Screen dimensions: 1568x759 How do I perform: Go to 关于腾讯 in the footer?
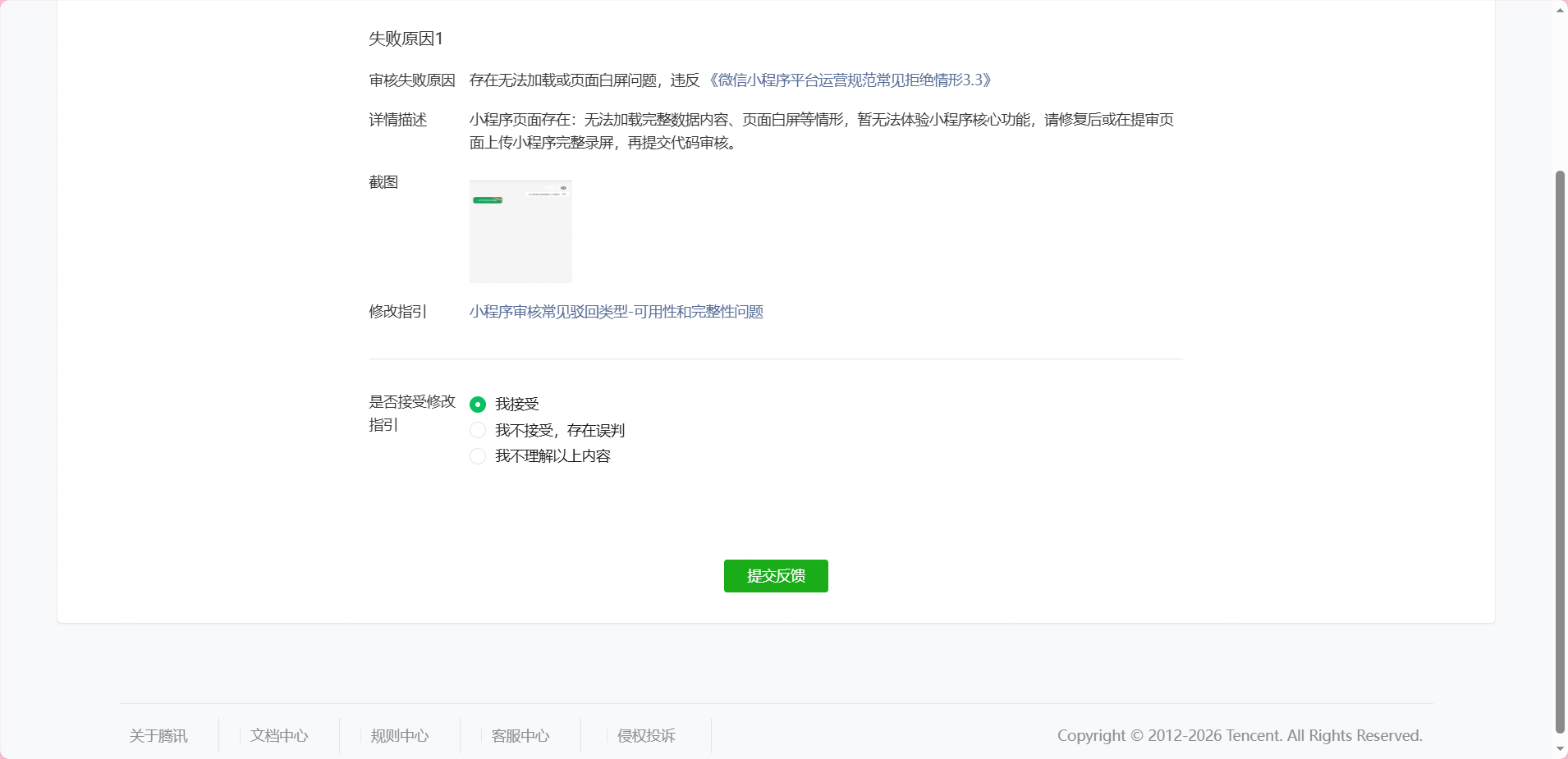(x=158, y=736)
